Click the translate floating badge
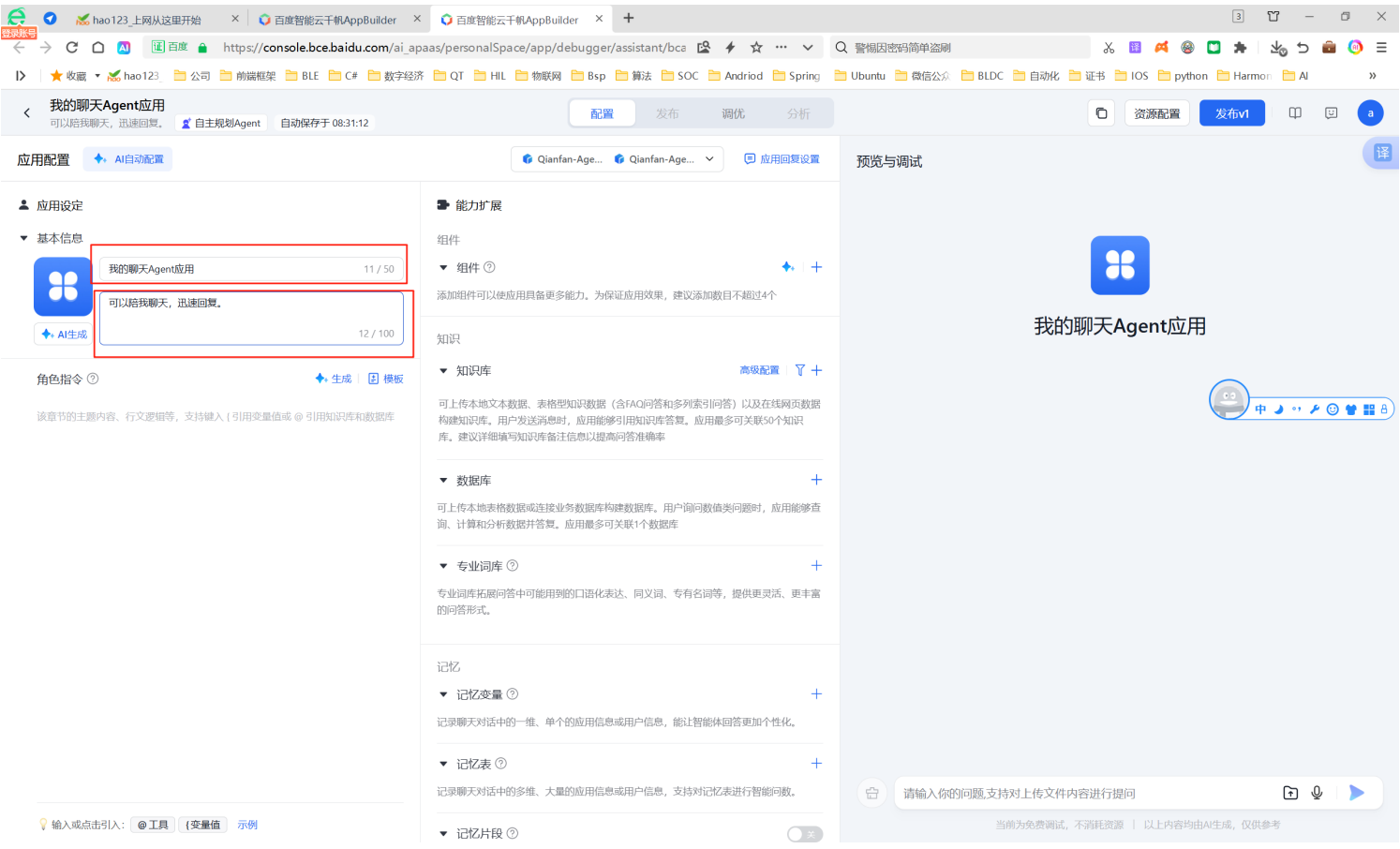1400x849 pixels. 1382,153
